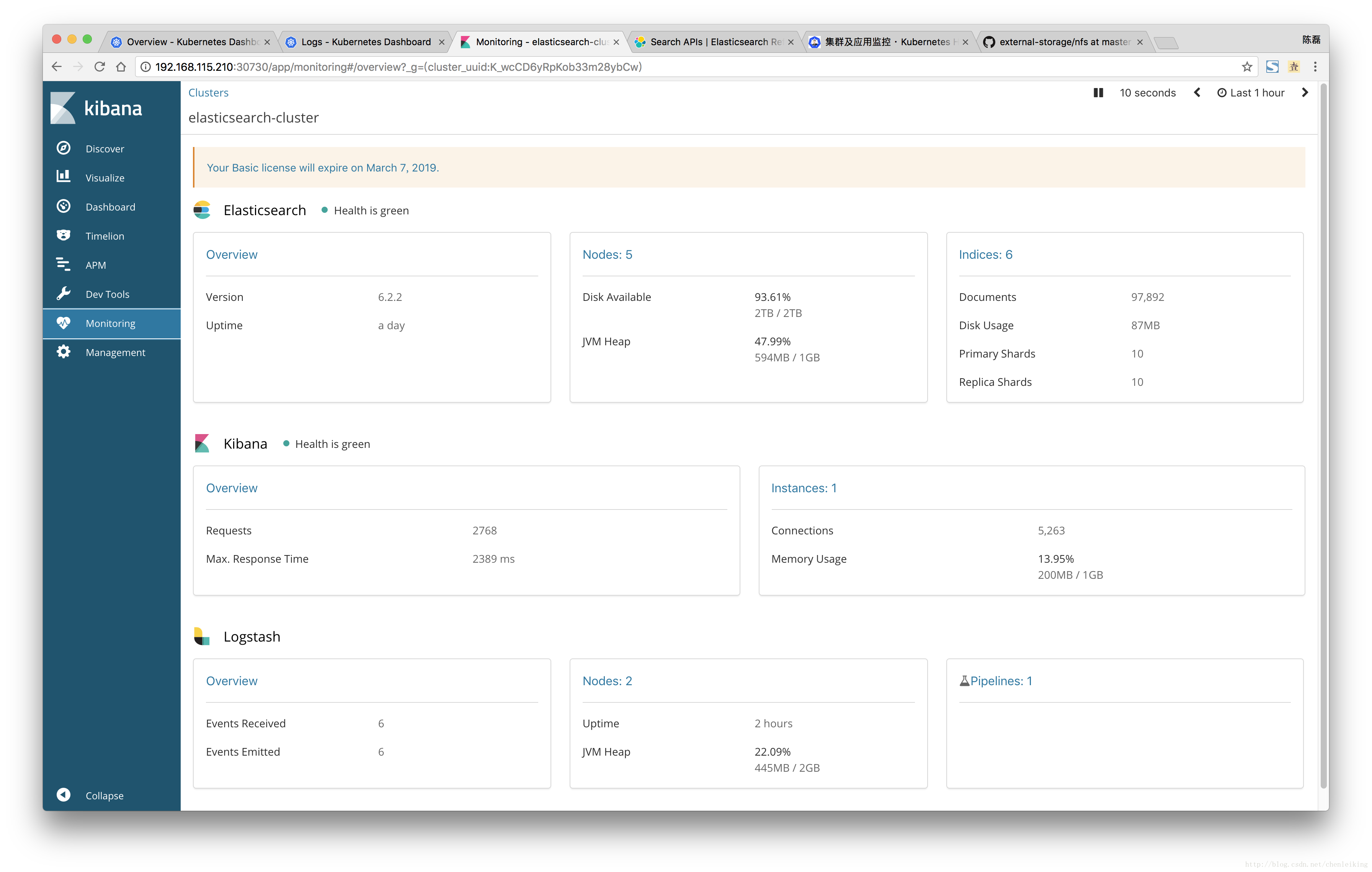The width and height of the screenshot is (1372, 872).
Task: Open the Discover compass icon
Action: (x=63, y=148)
